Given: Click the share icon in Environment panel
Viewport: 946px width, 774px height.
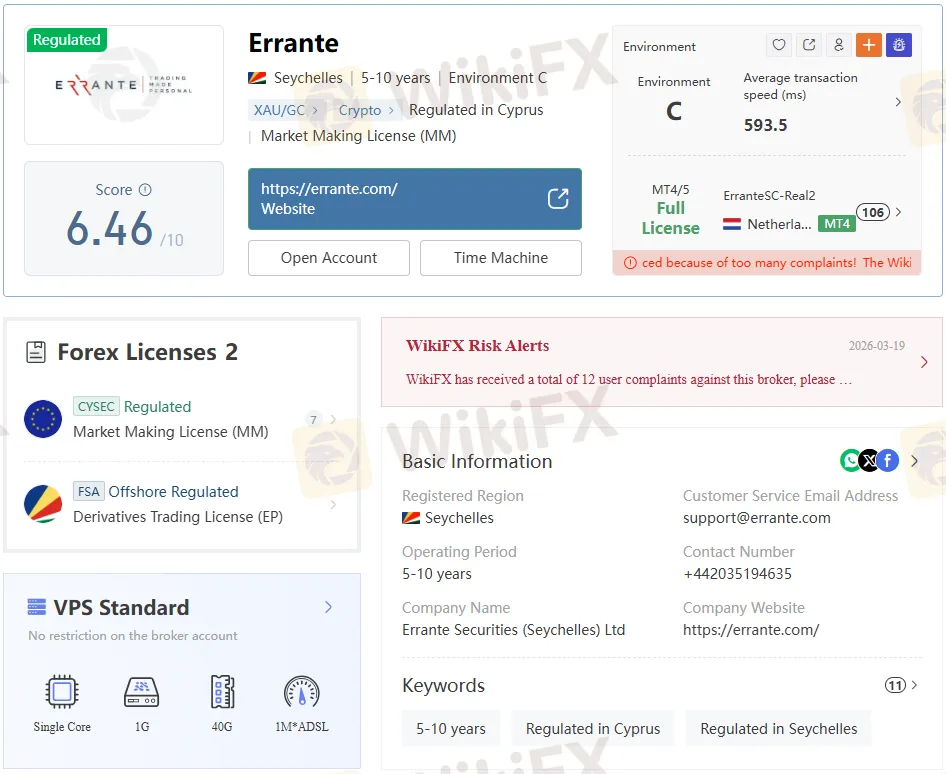Looking at the screenshot, I should pyautogui.click(x=809, y=45).
